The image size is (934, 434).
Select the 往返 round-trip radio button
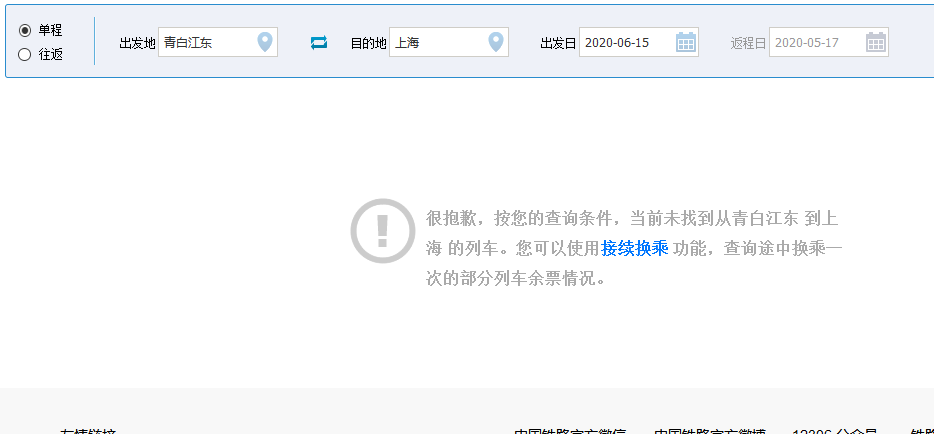click(24, 55)
